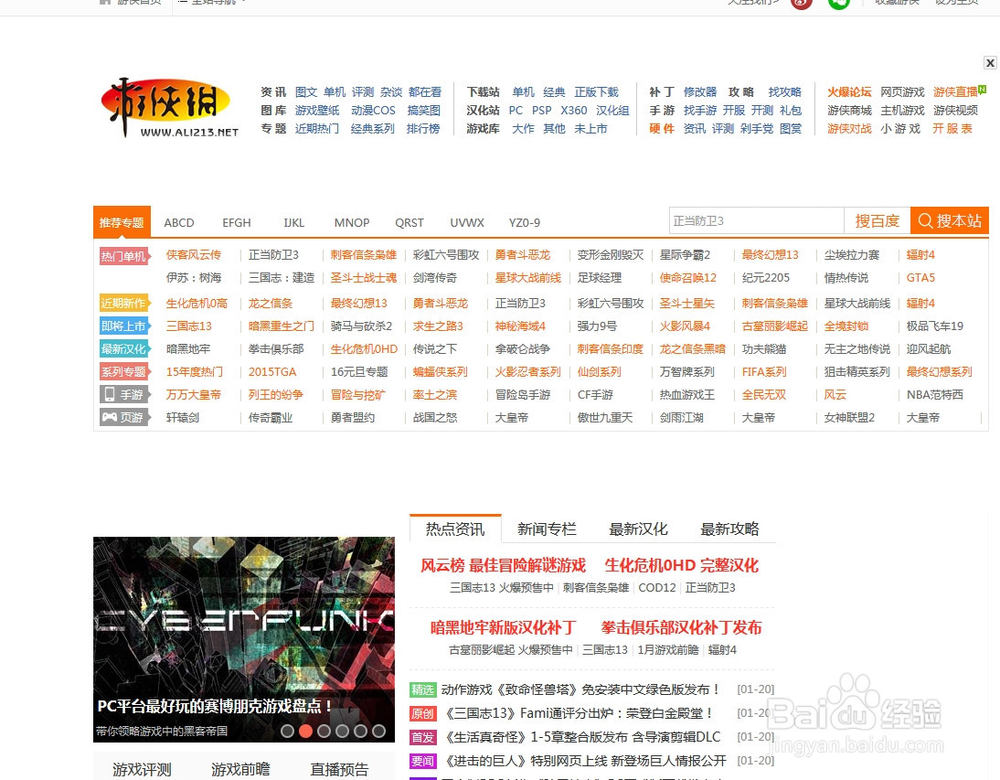Viewport: 1000px width, 780px height.
Task: Open the cyberpunk carousel banner image
Action: coord(244,639)
